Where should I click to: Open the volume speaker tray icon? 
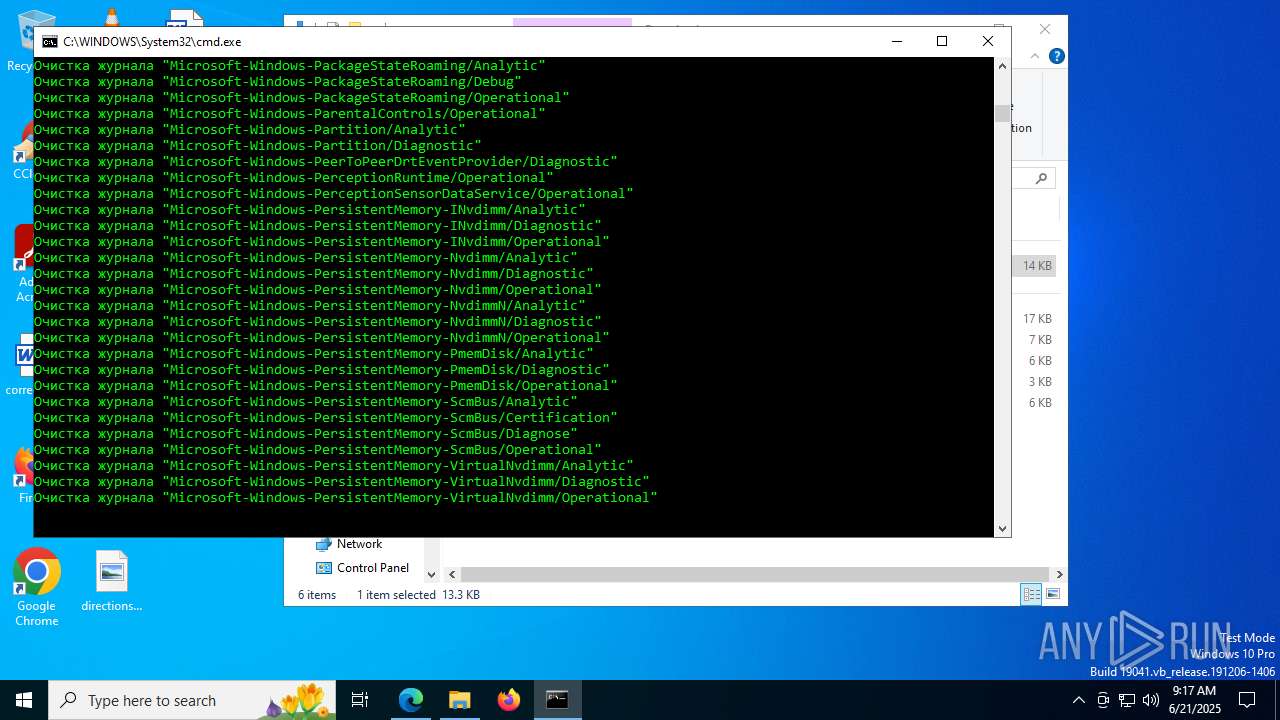tap(1151, 700)
